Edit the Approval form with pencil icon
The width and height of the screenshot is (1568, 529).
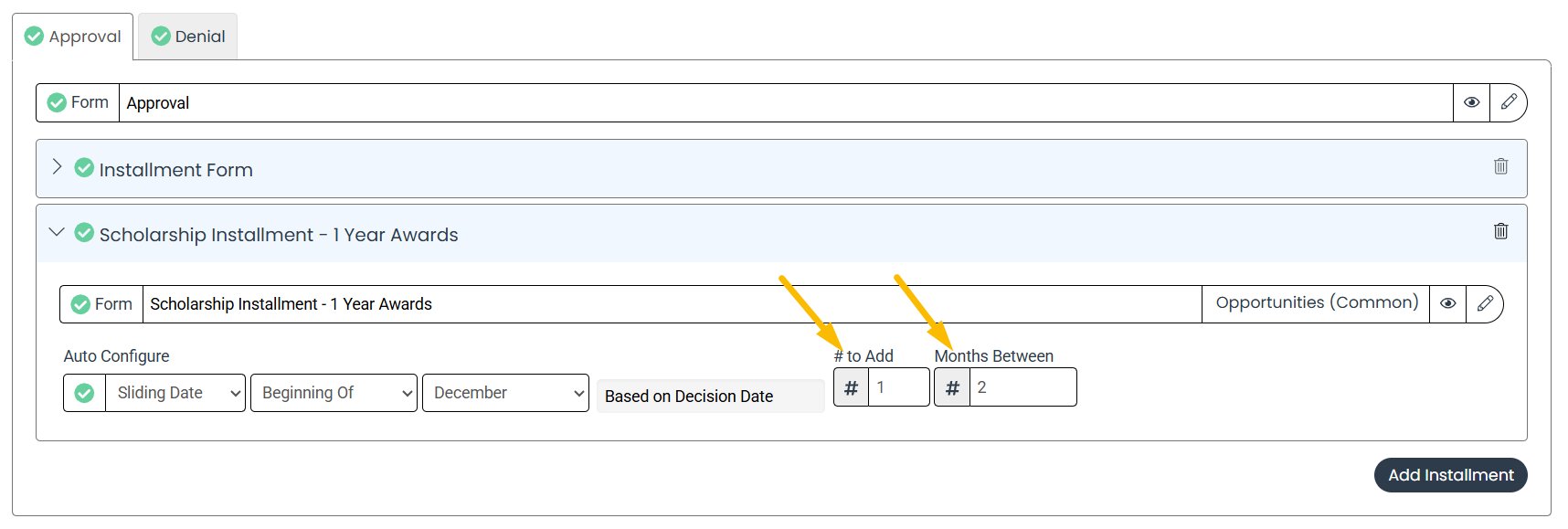1509,102
